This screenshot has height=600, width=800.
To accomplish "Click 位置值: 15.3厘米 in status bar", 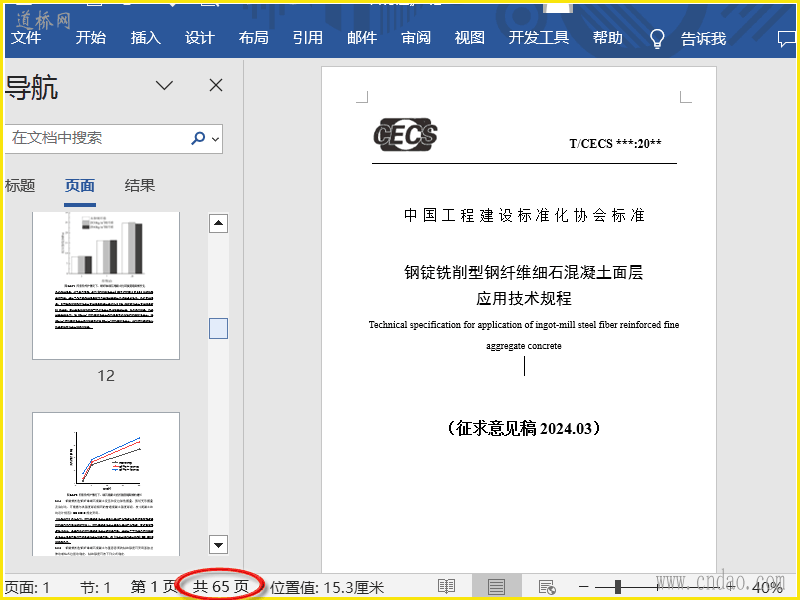I will (x=327, y=588).
